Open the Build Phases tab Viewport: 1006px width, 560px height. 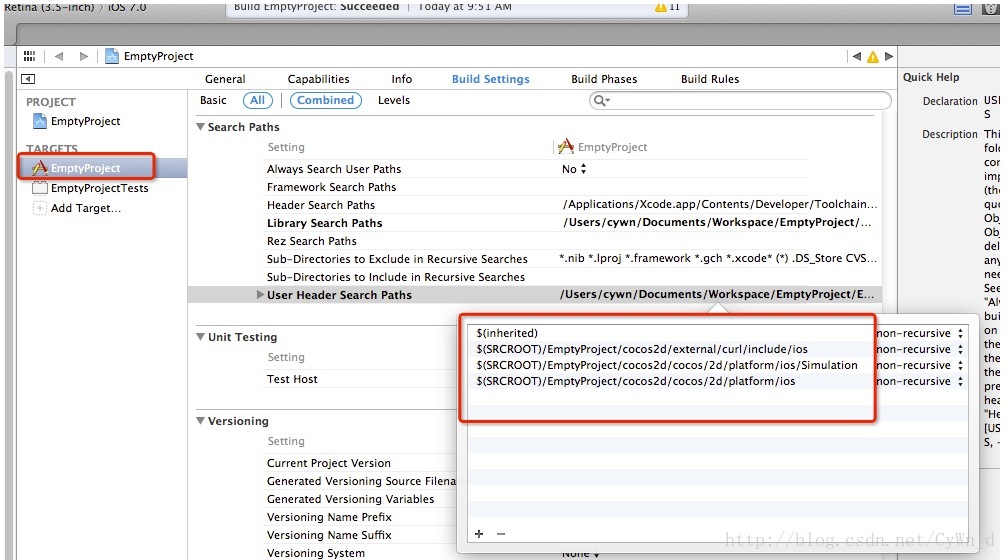coord(604,79)
